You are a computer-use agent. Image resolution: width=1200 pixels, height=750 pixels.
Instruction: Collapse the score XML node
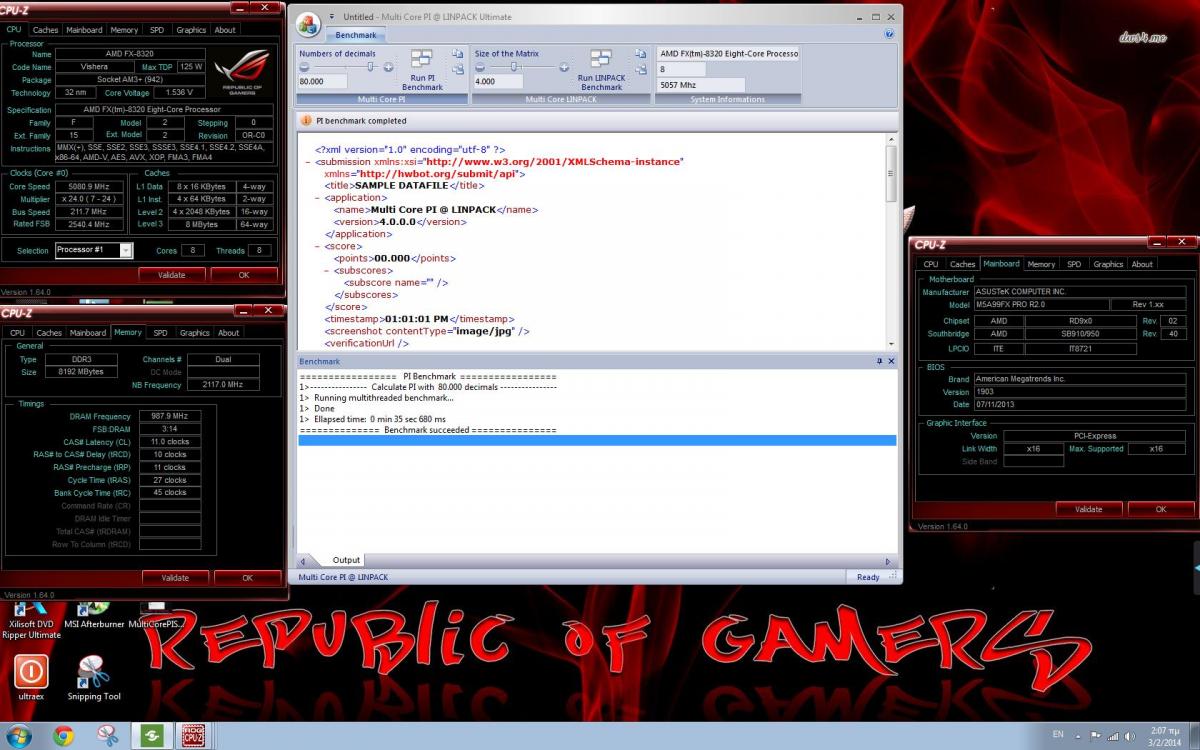(316, 246)
